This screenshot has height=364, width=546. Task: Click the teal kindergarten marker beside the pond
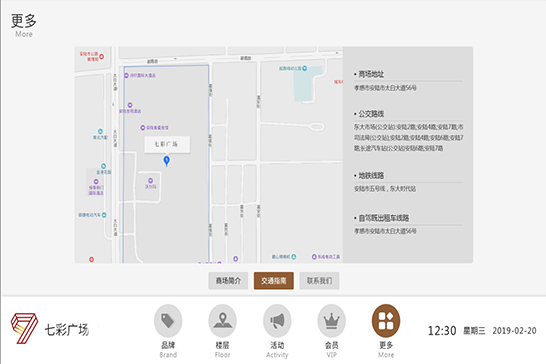(305, 68)
